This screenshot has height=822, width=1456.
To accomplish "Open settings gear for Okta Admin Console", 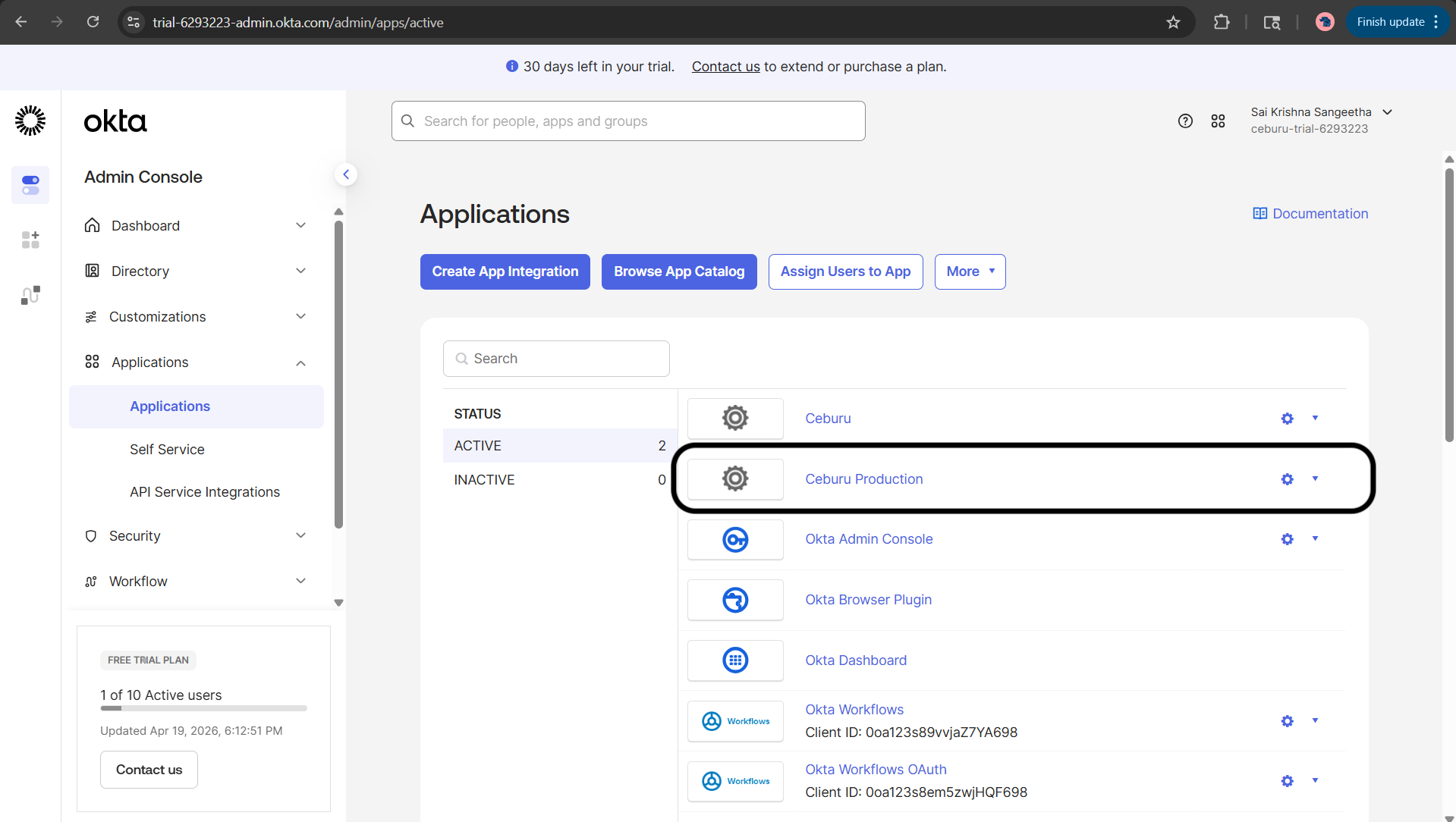I will point(1287,539).
